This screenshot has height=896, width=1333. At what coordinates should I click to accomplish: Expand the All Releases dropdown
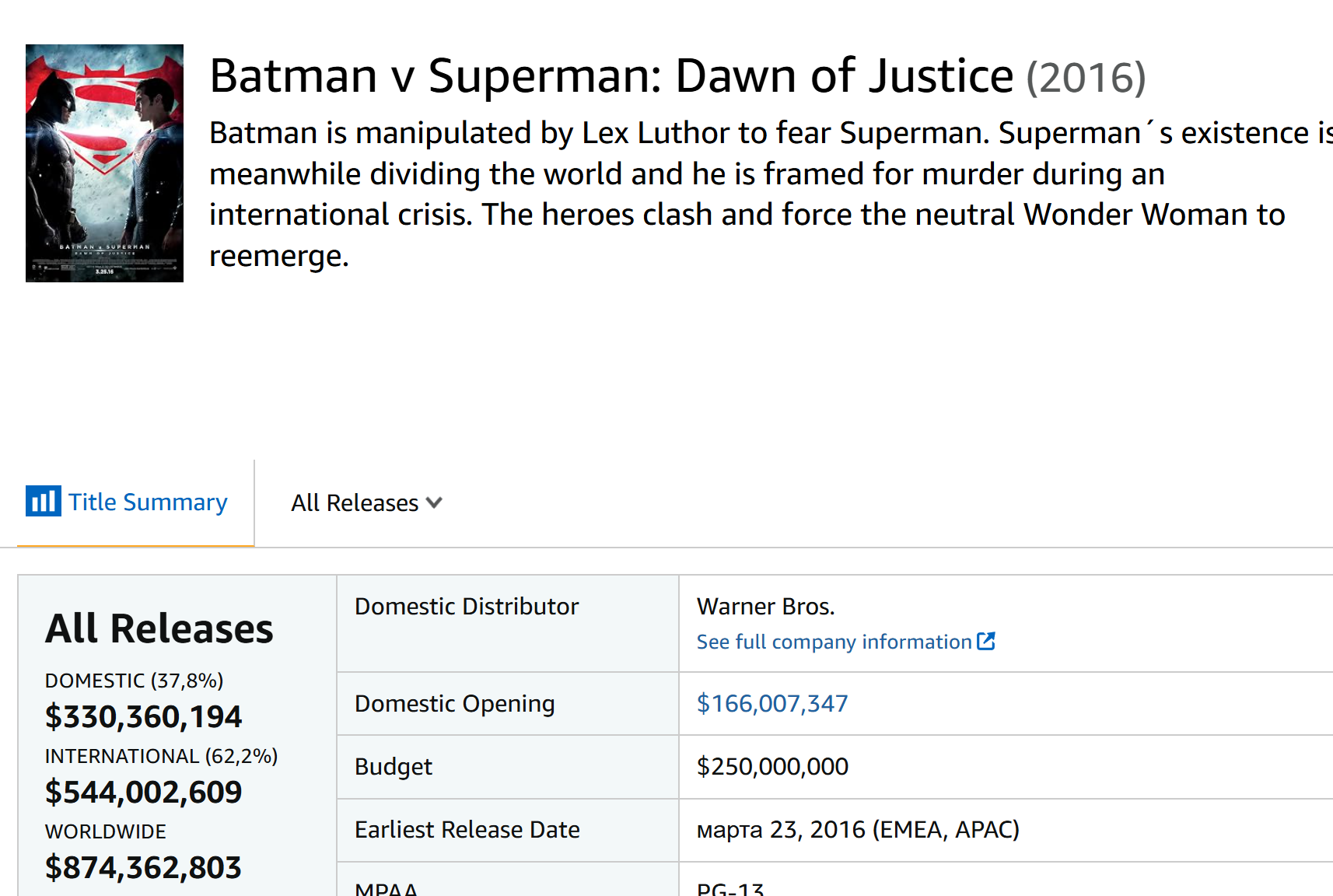[366, 503]
